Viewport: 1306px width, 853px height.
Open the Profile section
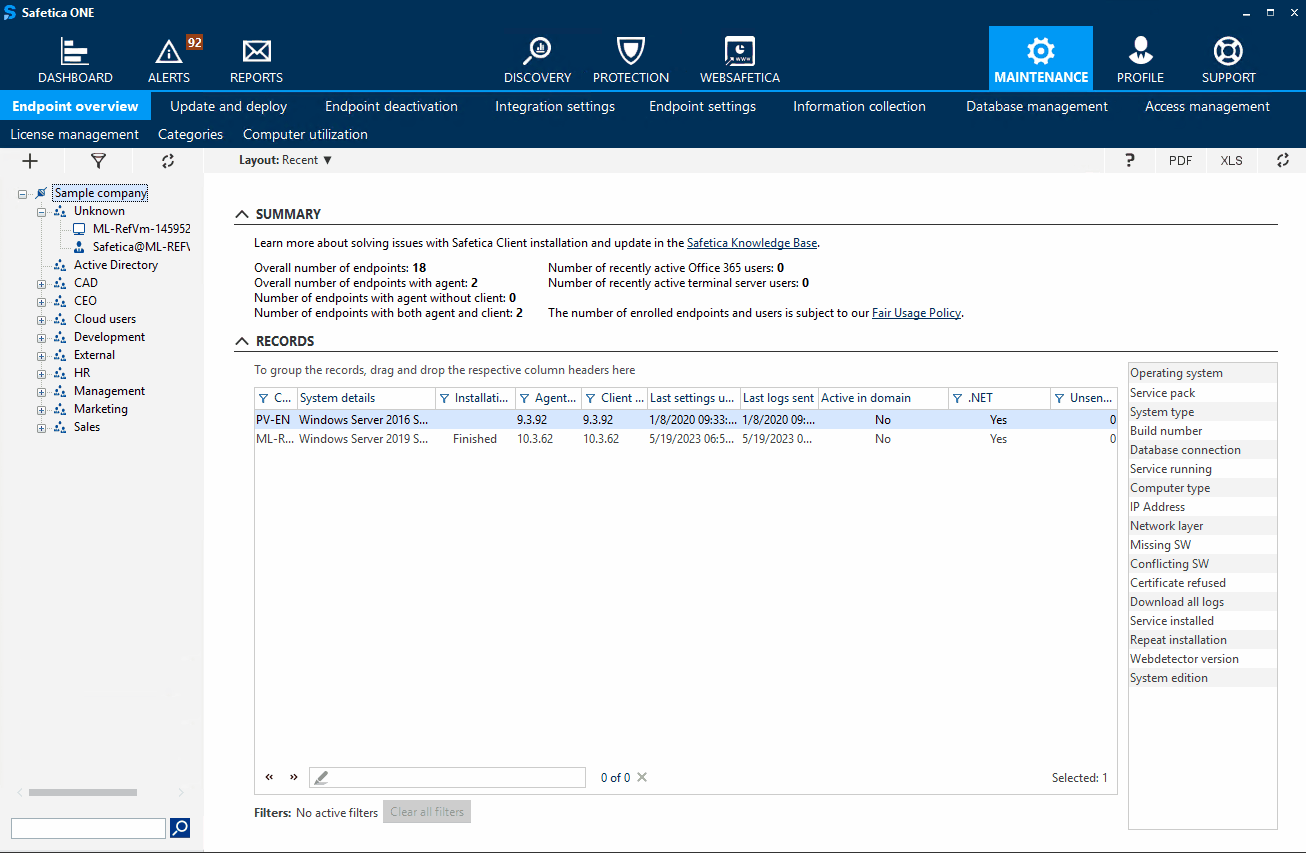click(1140, 58)
